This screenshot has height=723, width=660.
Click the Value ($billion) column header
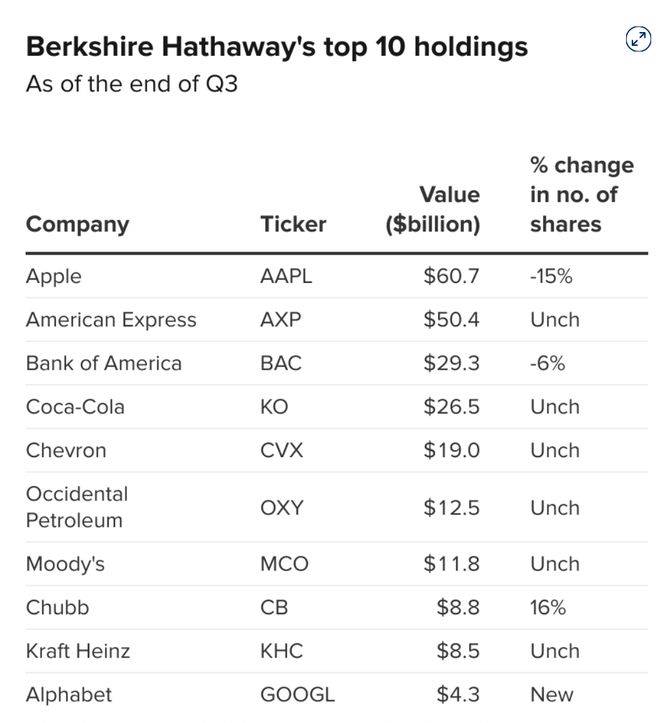434,209
